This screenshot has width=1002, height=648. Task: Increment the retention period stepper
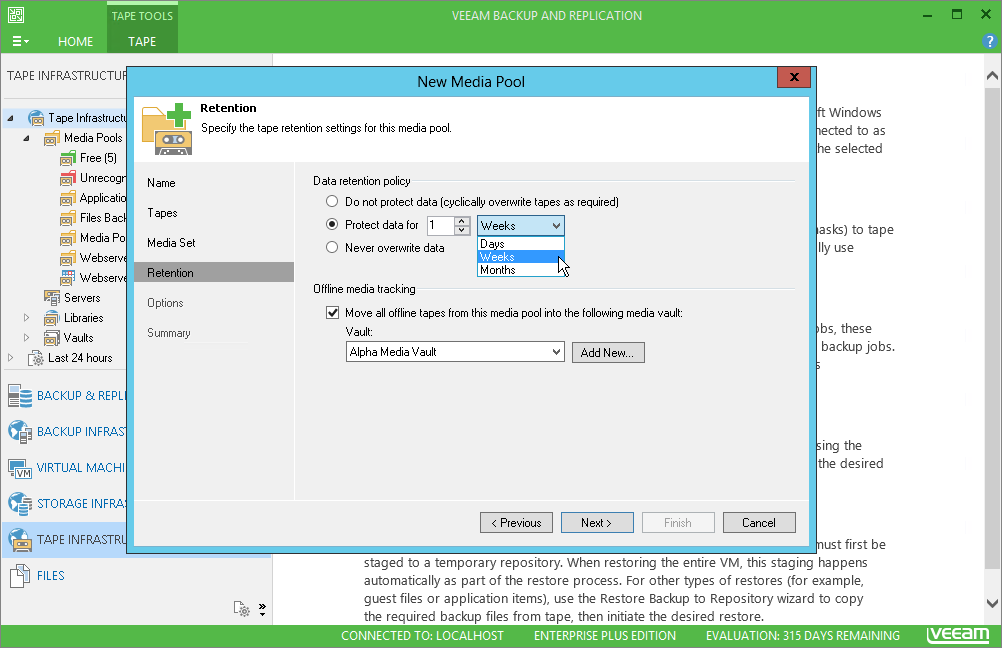[462, 221]
